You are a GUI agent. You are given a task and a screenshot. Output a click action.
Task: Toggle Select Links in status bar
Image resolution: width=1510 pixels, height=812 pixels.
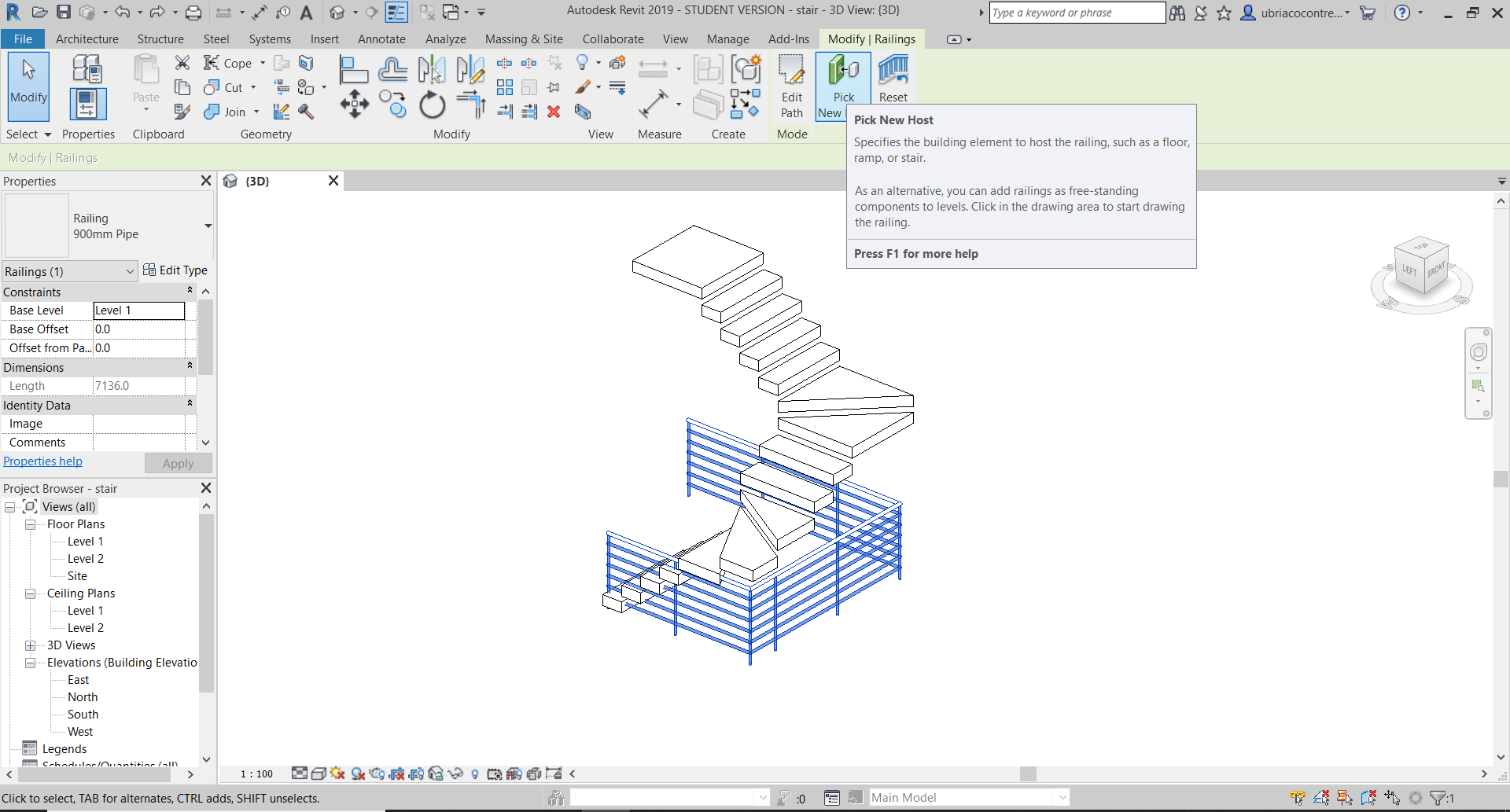(x=1298, y=798)
